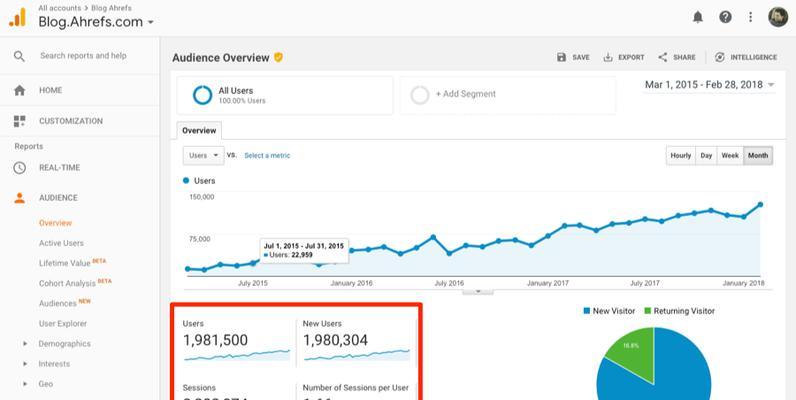Click the first data point on the Users graph
This screenshot has width=796, height=400.
[x=188, y=269]
